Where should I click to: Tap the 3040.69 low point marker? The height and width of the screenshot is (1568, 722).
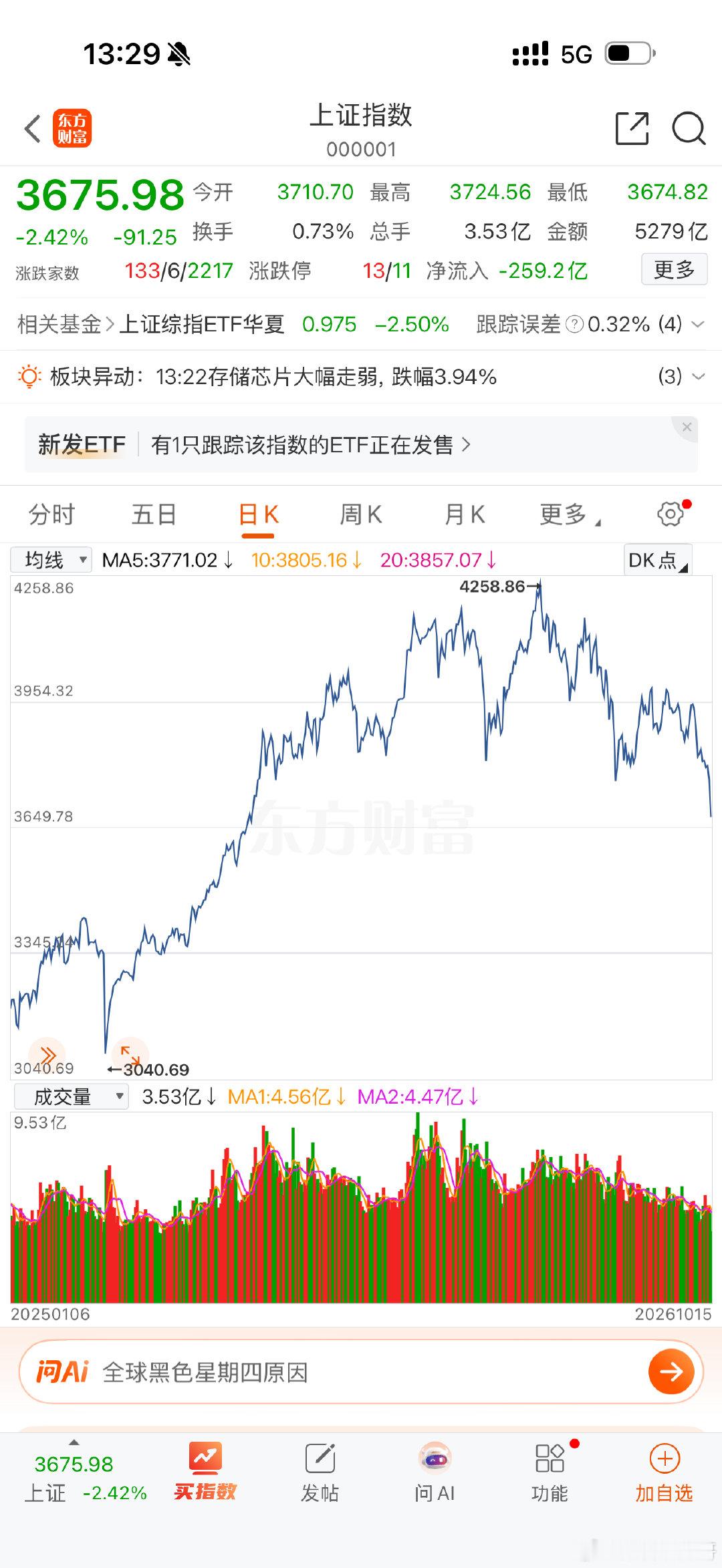148,1070
